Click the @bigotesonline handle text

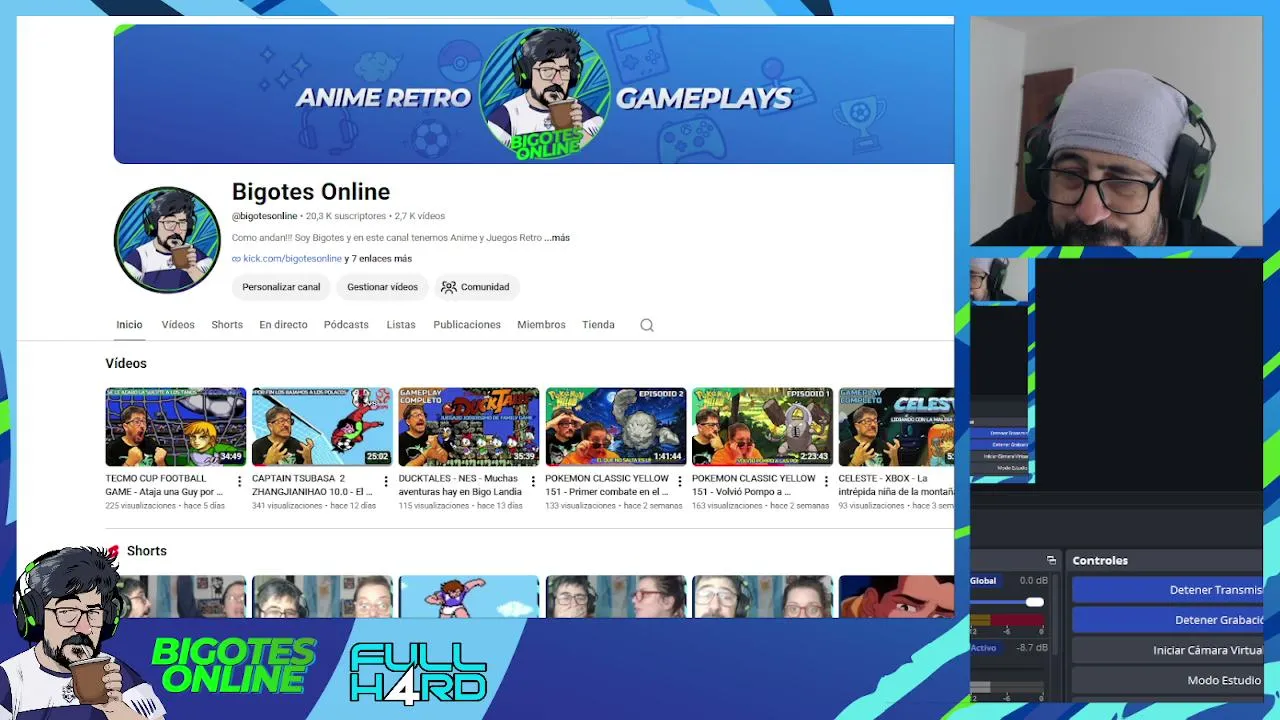pos(265,216)
